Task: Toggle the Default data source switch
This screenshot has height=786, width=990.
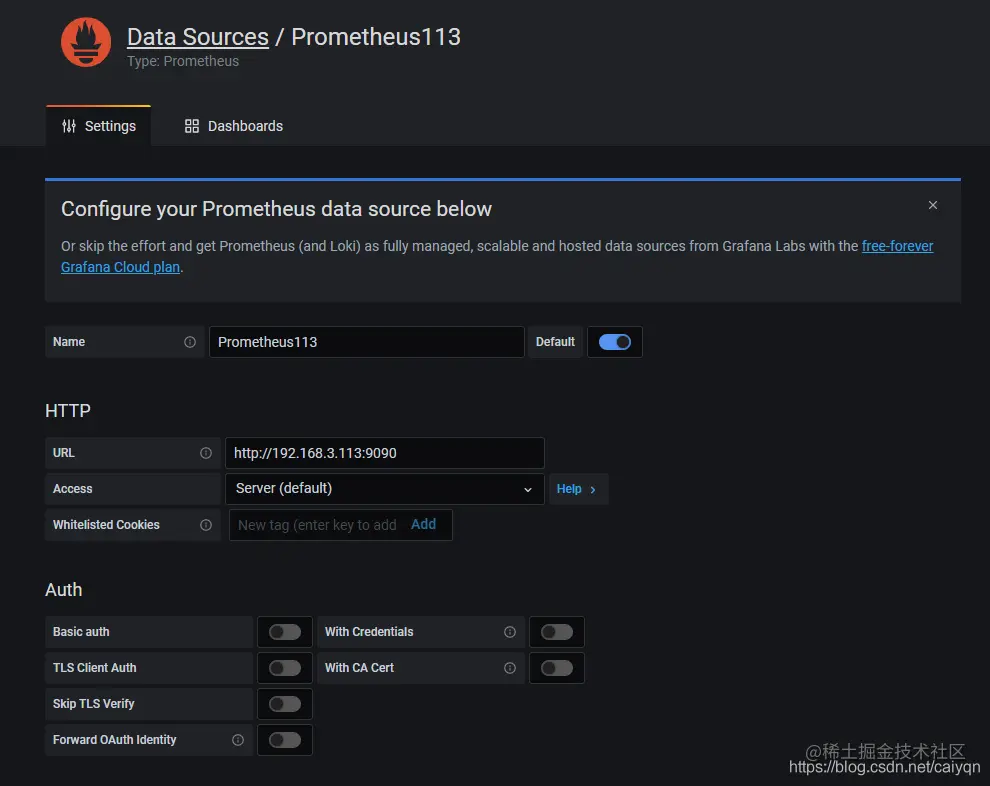Action: [x=614, y=342]
